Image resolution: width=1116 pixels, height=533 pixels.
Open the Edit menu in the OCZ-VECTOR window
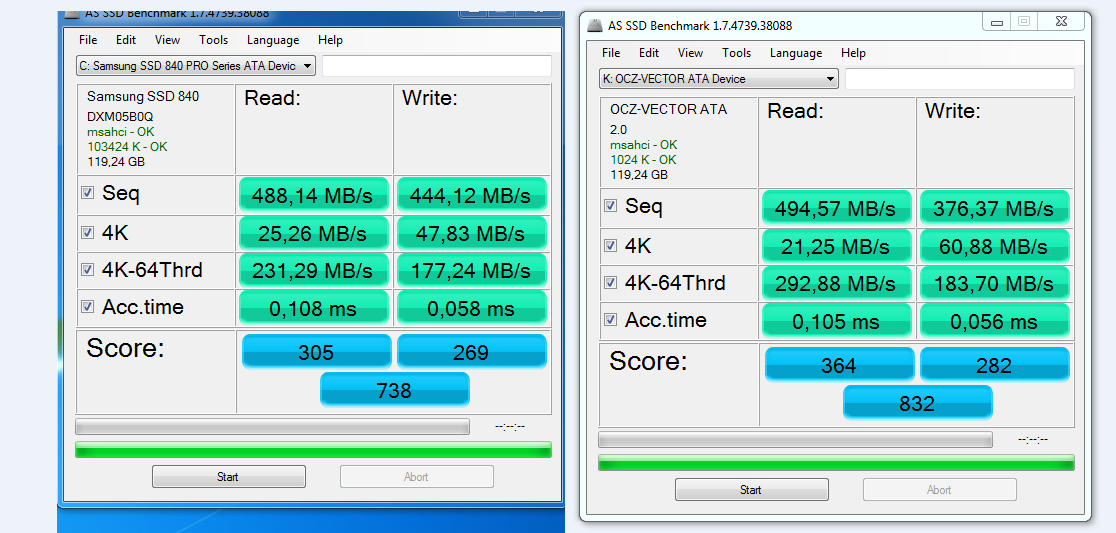[648, 53]
